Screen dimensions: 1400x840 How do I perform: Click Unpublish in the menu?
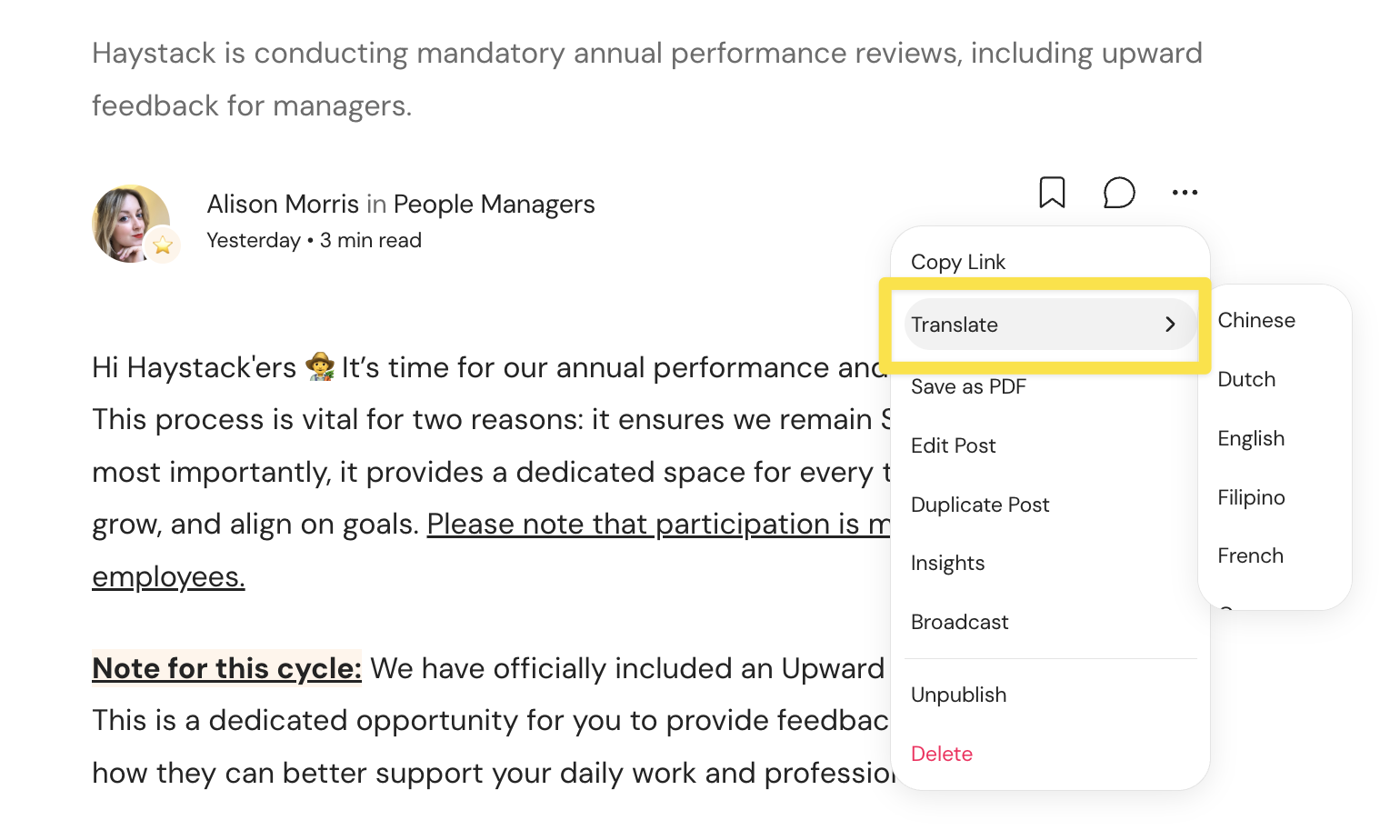coord(958,695)
